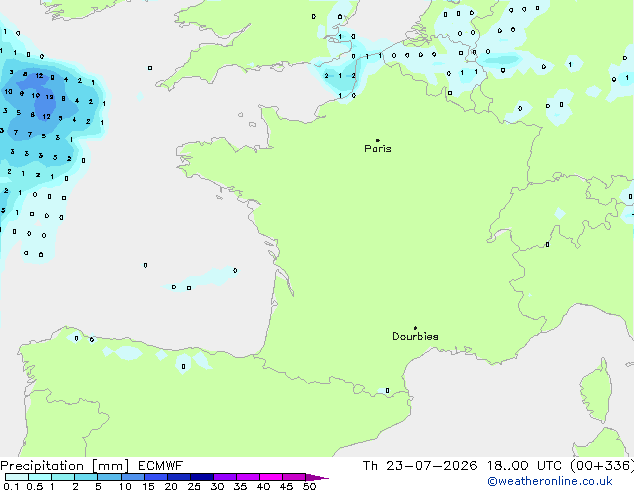Click the legend scale label '0.5'
This screenshot has width=634, height=490.
point(35,486)
